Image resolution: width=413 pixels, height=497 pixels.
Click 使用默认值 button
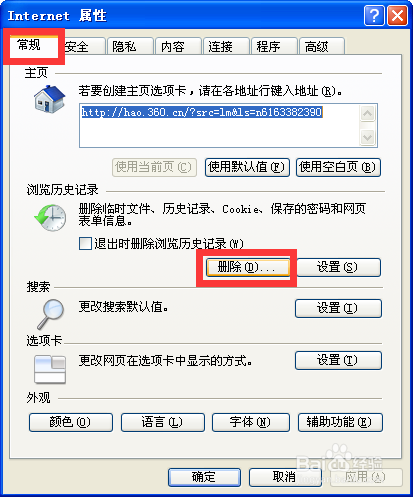coord(247,167)
